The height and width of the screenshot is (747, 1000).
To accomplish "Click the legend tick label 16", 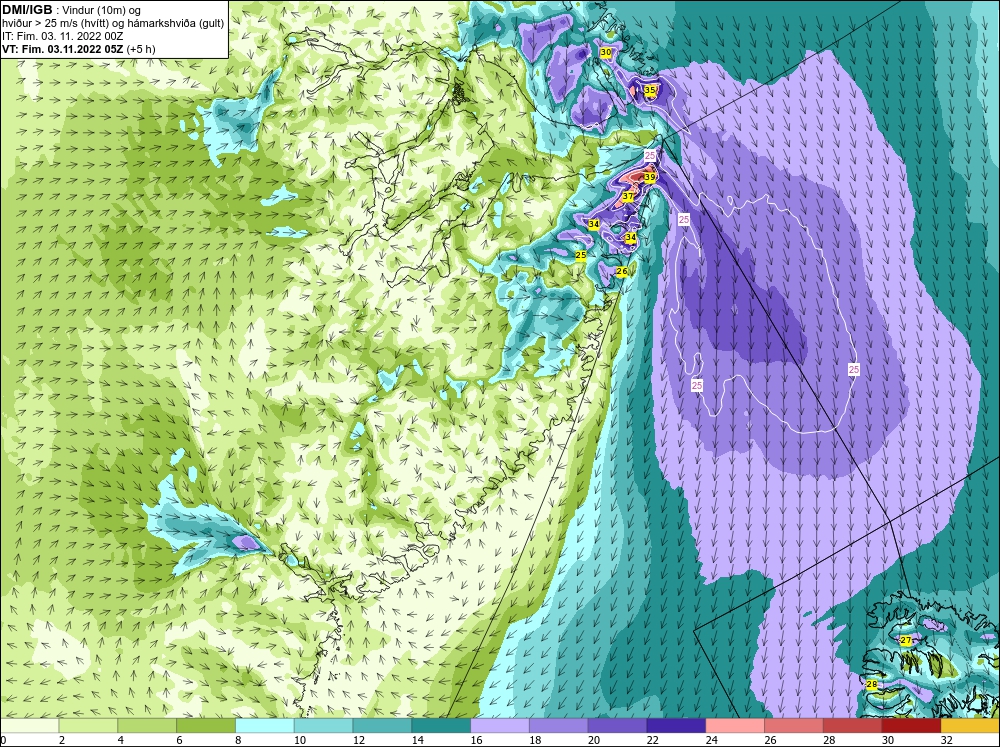I will click(476, 740).
